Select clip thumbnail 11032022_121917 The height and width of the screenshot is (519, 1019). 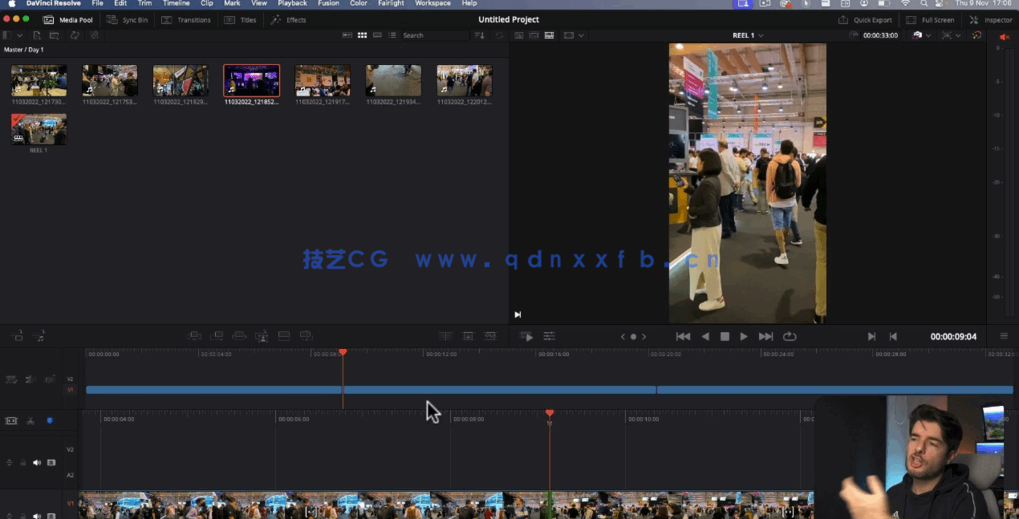[322, 81]
